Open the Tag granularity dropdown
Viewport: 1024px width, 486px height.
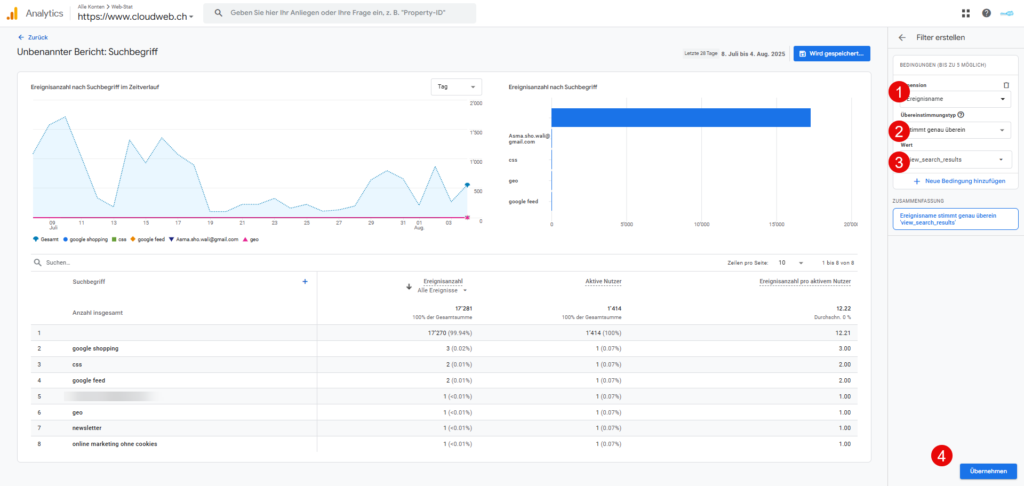456,87
